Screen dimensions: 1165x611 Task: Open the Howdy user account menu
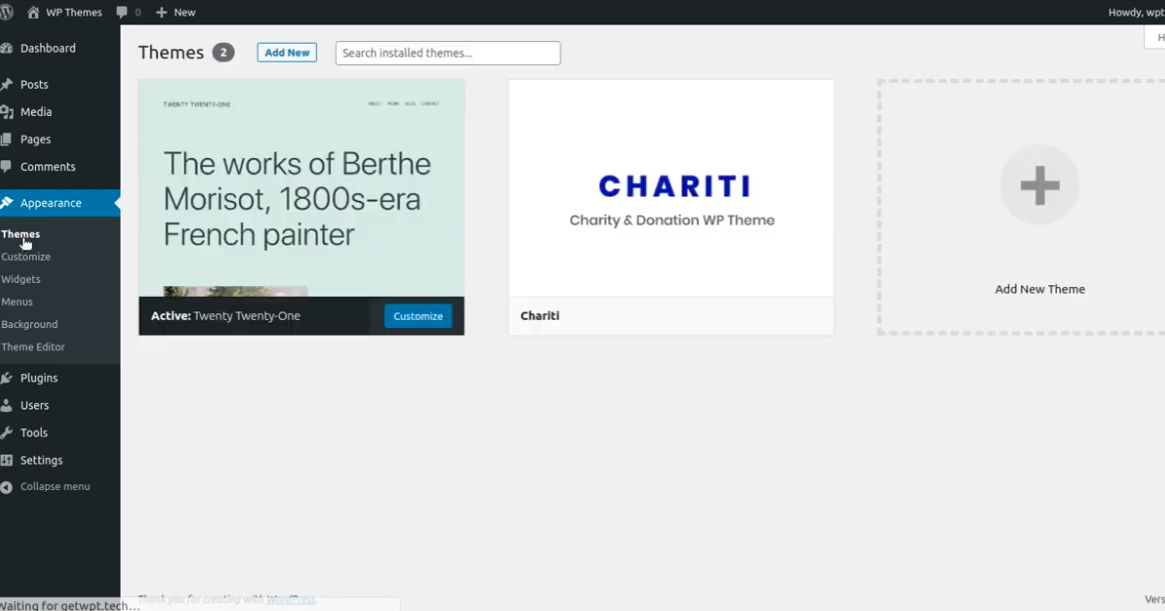(x=1136, y=12)
